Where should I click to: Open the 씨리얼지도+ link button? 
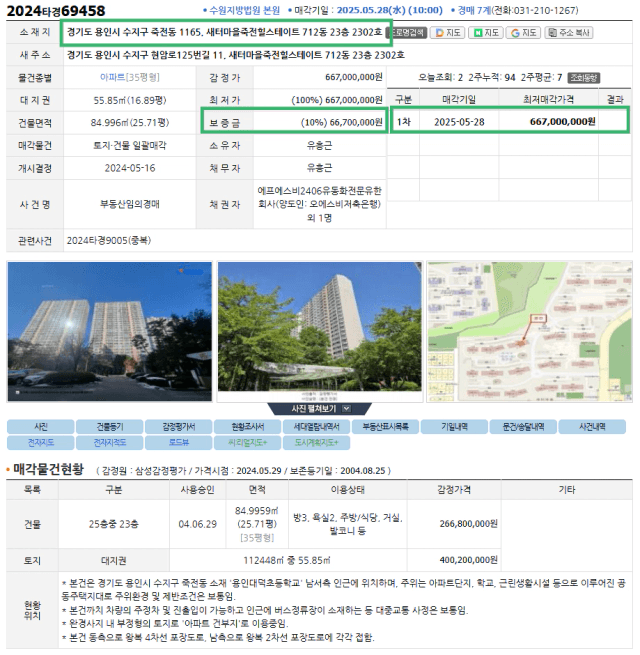point(248,442)
